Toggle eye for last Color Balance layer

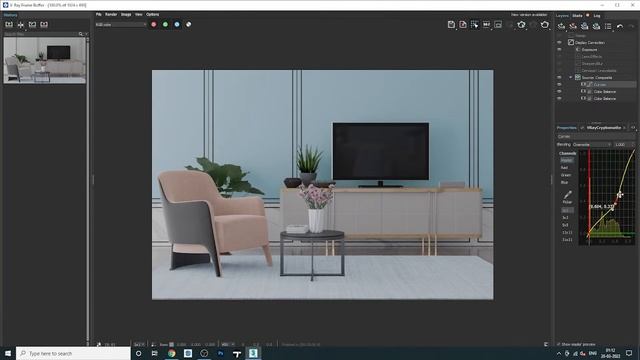[x=559, y=98]
